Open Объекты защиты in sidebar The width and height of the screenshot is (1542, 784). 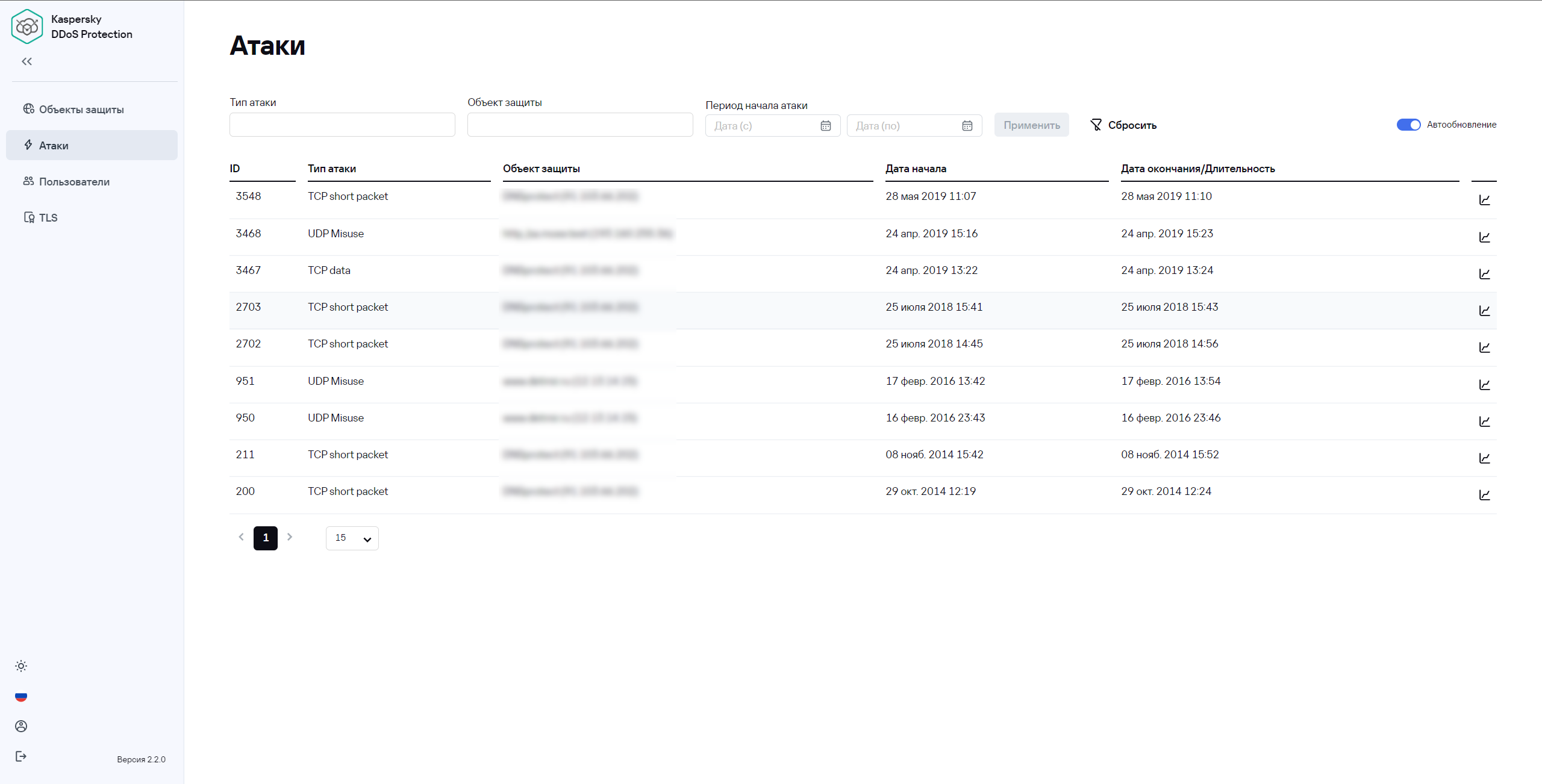pyautogui.click(x=81, y=110)
